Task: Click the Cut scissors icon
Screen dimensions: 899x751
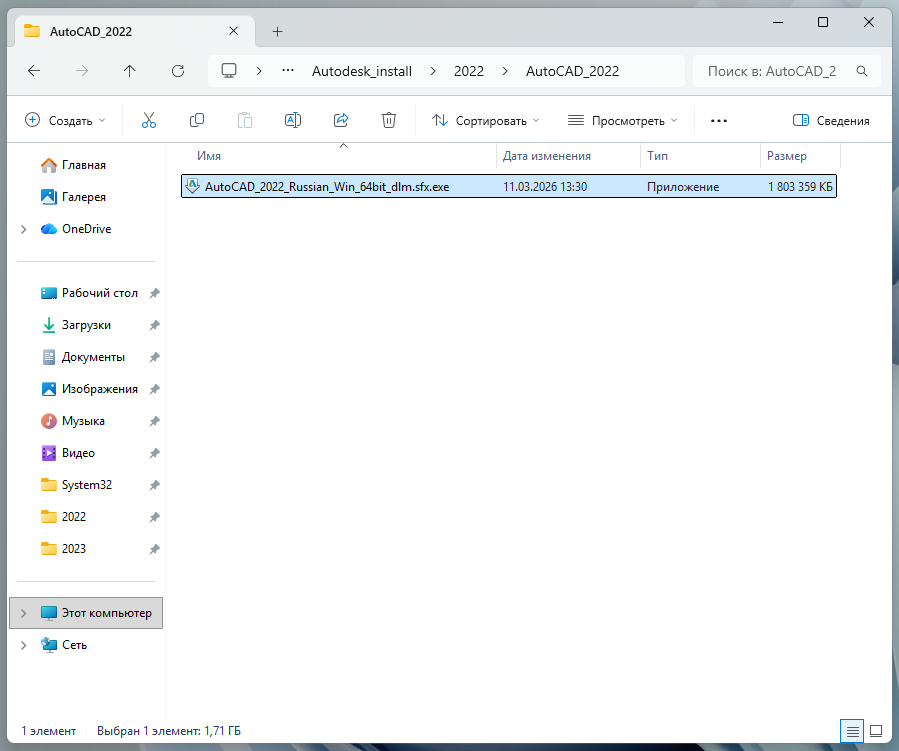Action: (x=148, y=120)
